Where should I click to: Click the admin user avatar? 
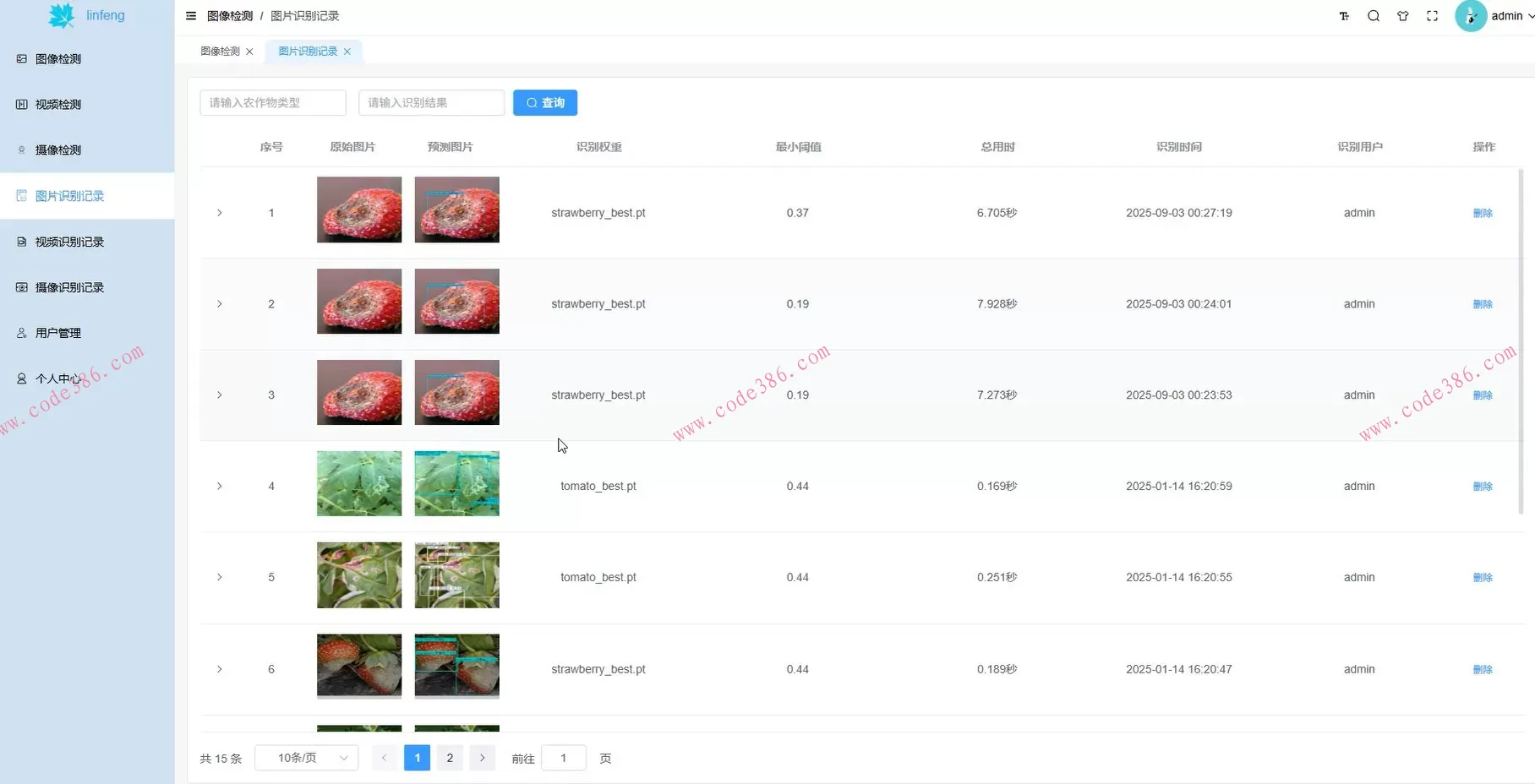tap(1471, 16)
